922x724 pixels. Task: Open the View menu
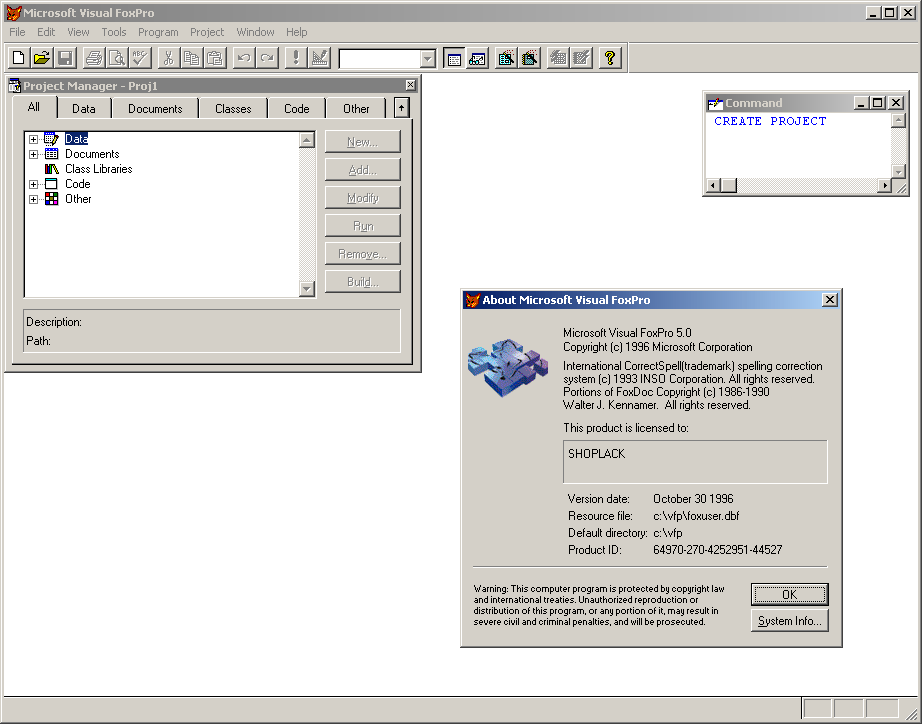(x=78, y=32)
